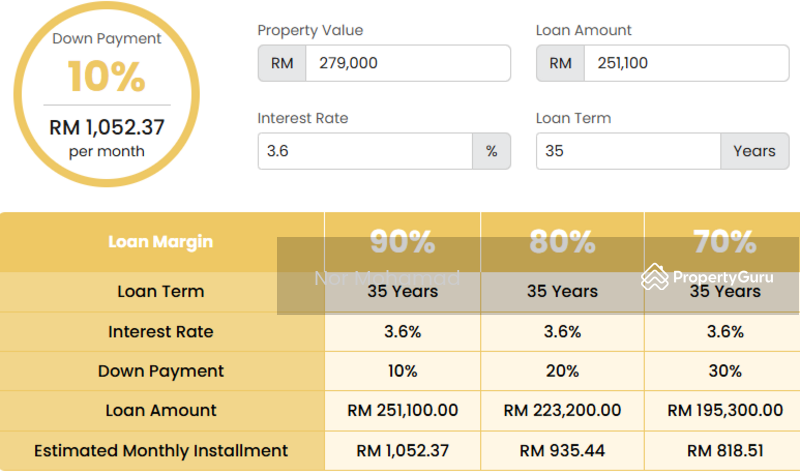Select the 90% loan margin column header
Image resolution: width=800 pixels, height=475 pixels.
point(402,242)
